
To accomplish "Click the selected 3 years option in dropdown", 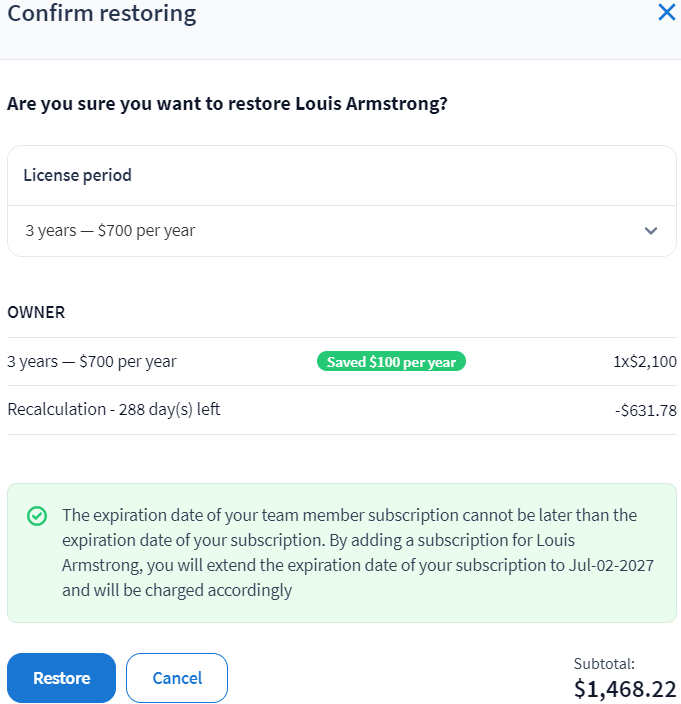I will coord(110,231).
